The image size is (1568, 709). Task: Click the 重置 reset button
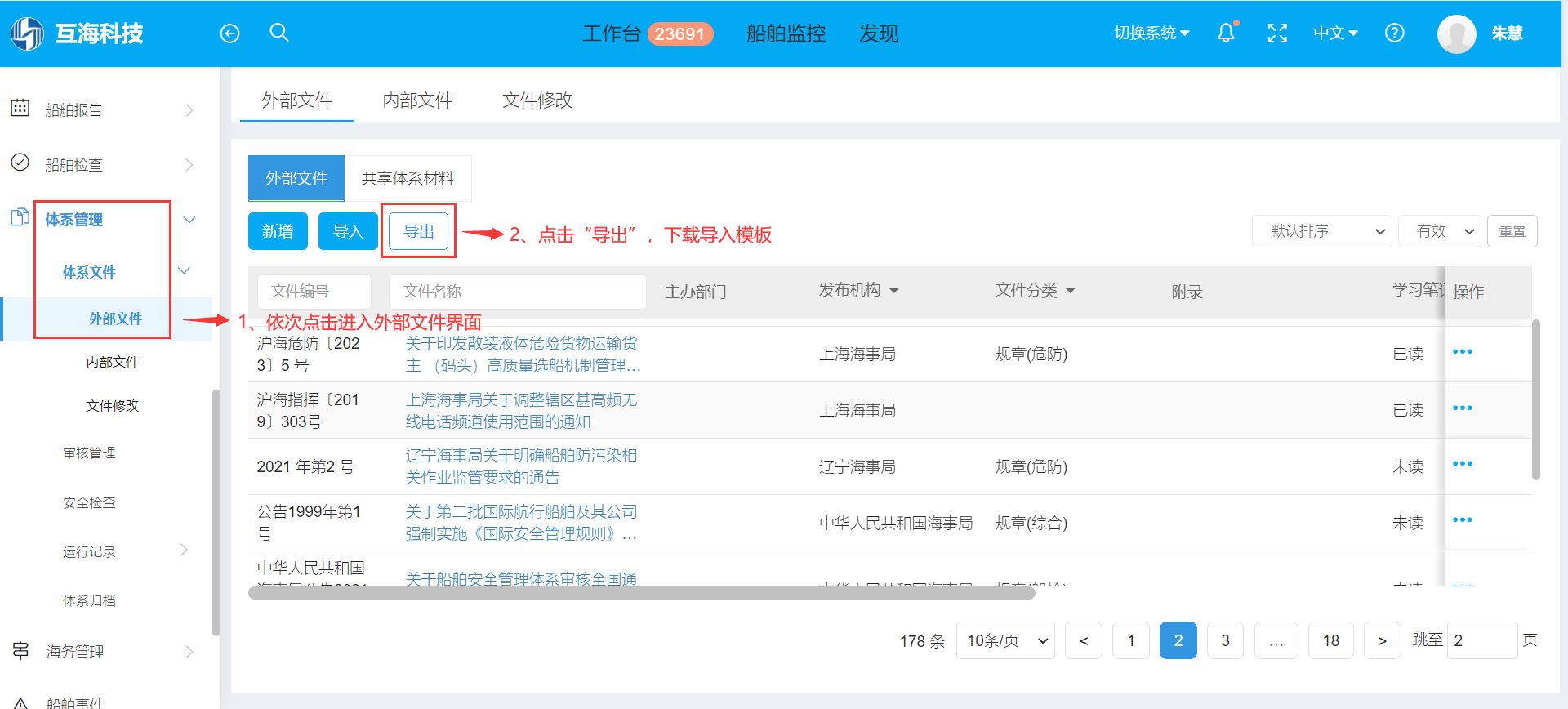[1512, 231]
